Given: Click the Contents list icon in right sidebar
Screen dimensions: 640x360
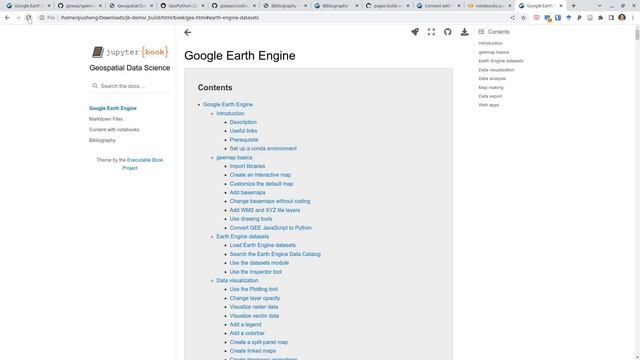Looking at the screenshot, I should click(481, 31).
